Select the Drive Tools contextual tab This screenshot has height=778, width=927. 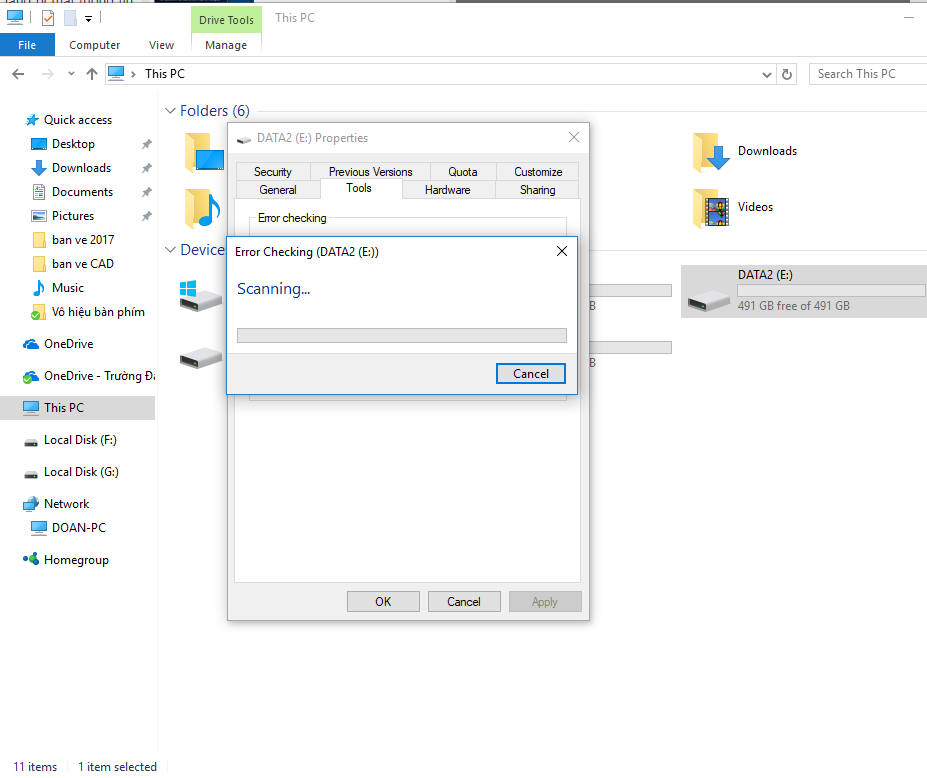tap(226, 20)
